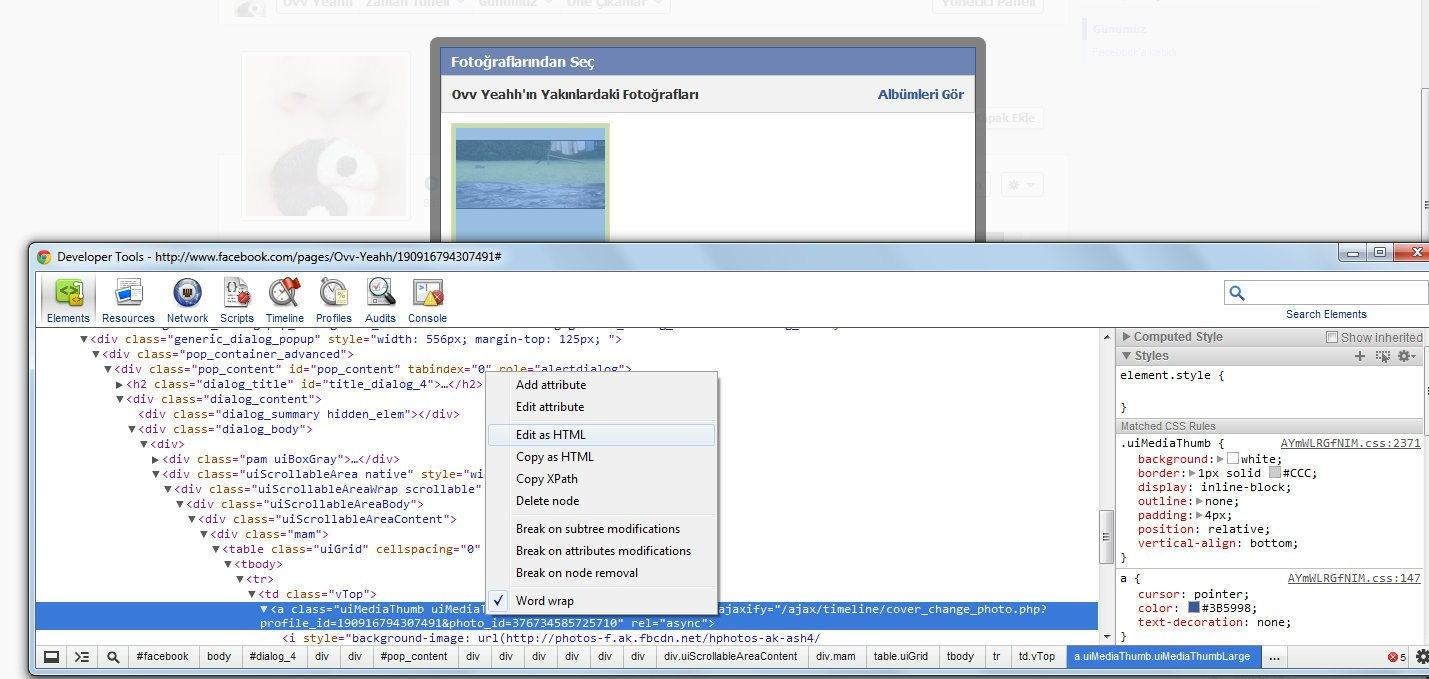1429x679 pixels.
Task: Click white background color swatch
Action: pos(1233,459)
